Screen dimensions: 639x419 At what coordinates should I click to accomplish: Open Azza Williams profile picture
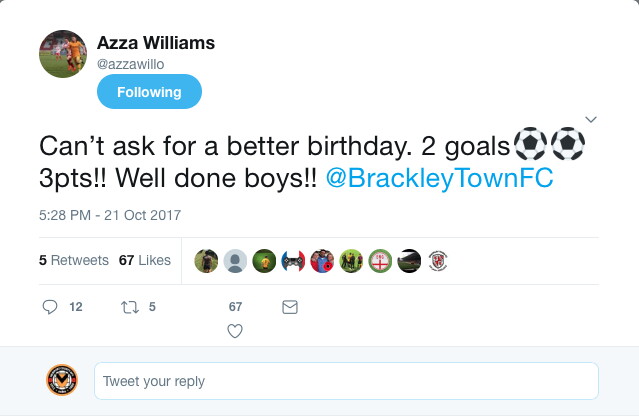(63, 54)
